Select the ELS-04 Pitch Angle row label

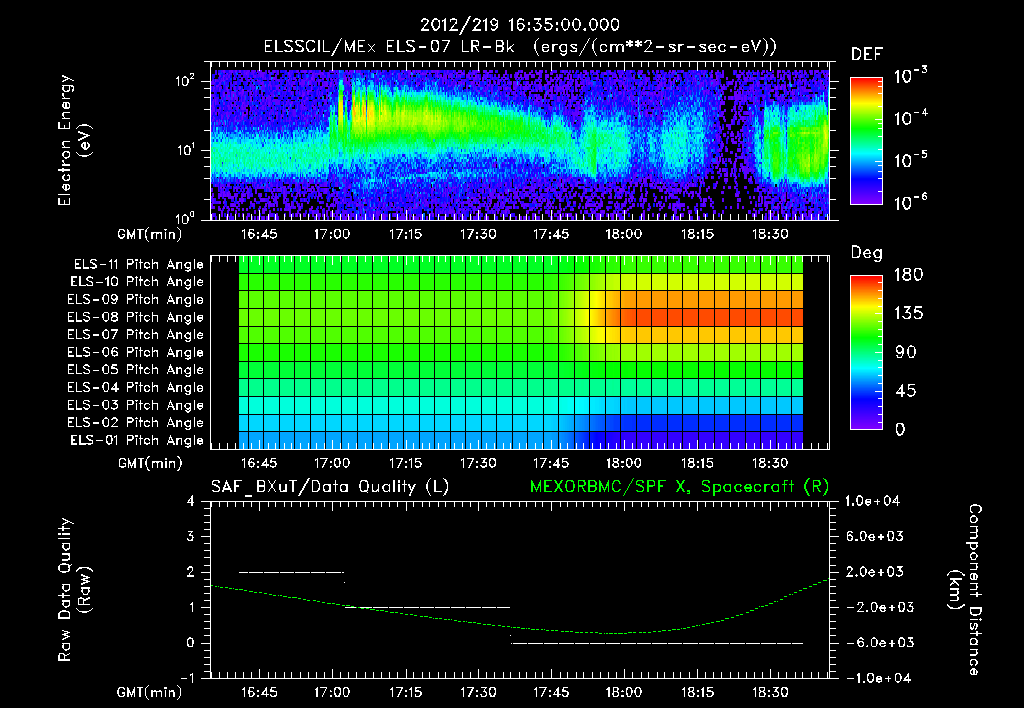(135, 387)
